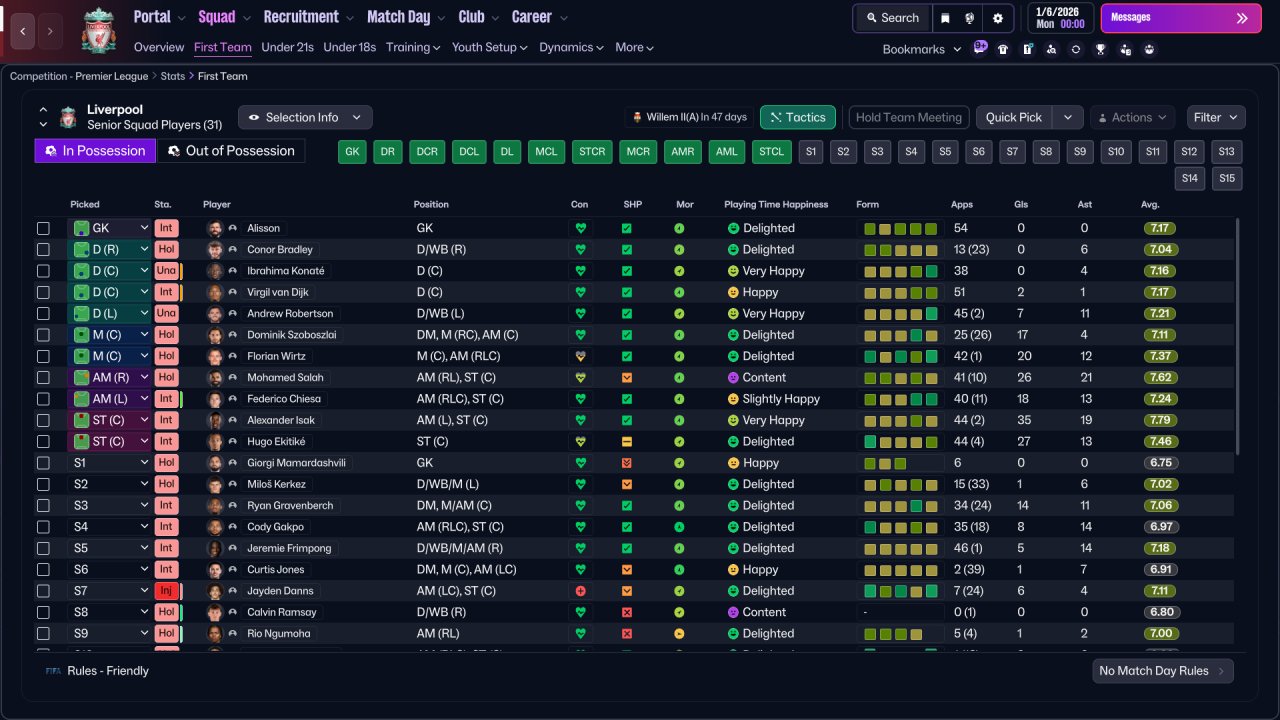Click Mohamed Salah's 7.62 average rating pill

coord(1161,378)
